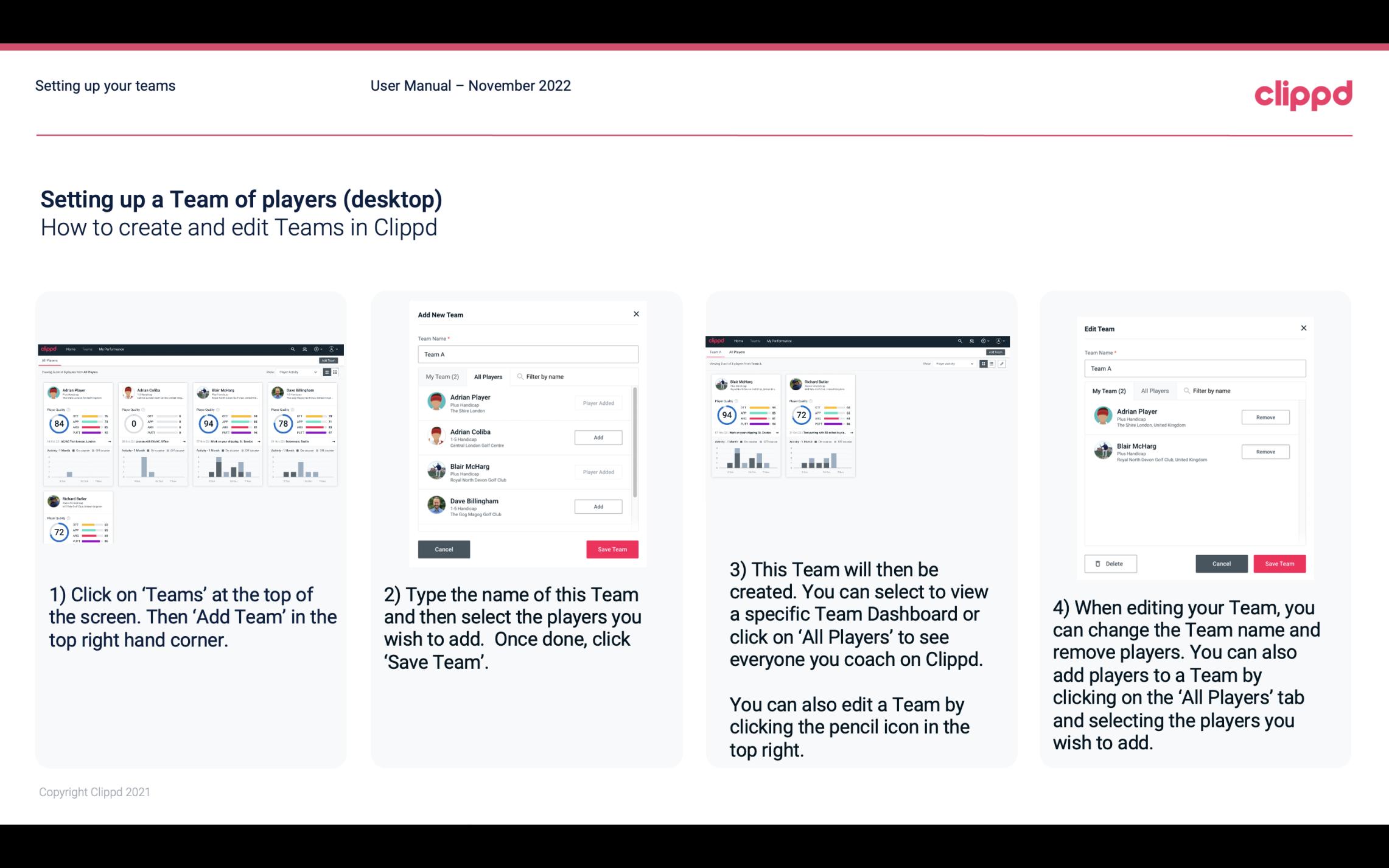Click the player quality score icon 94
Viewport: 1389px width, 868px height.
coord(207,422)
